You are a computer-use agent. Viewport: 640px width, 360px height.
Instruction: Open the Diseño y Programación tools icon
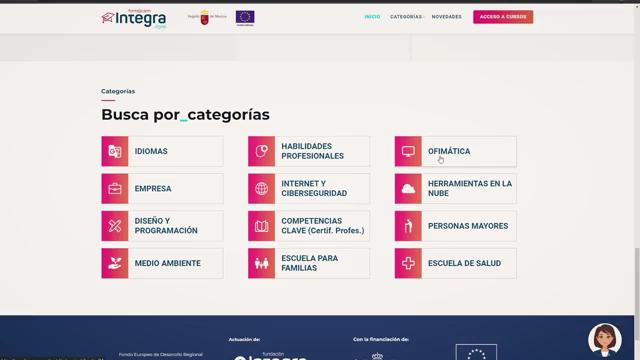115,226
